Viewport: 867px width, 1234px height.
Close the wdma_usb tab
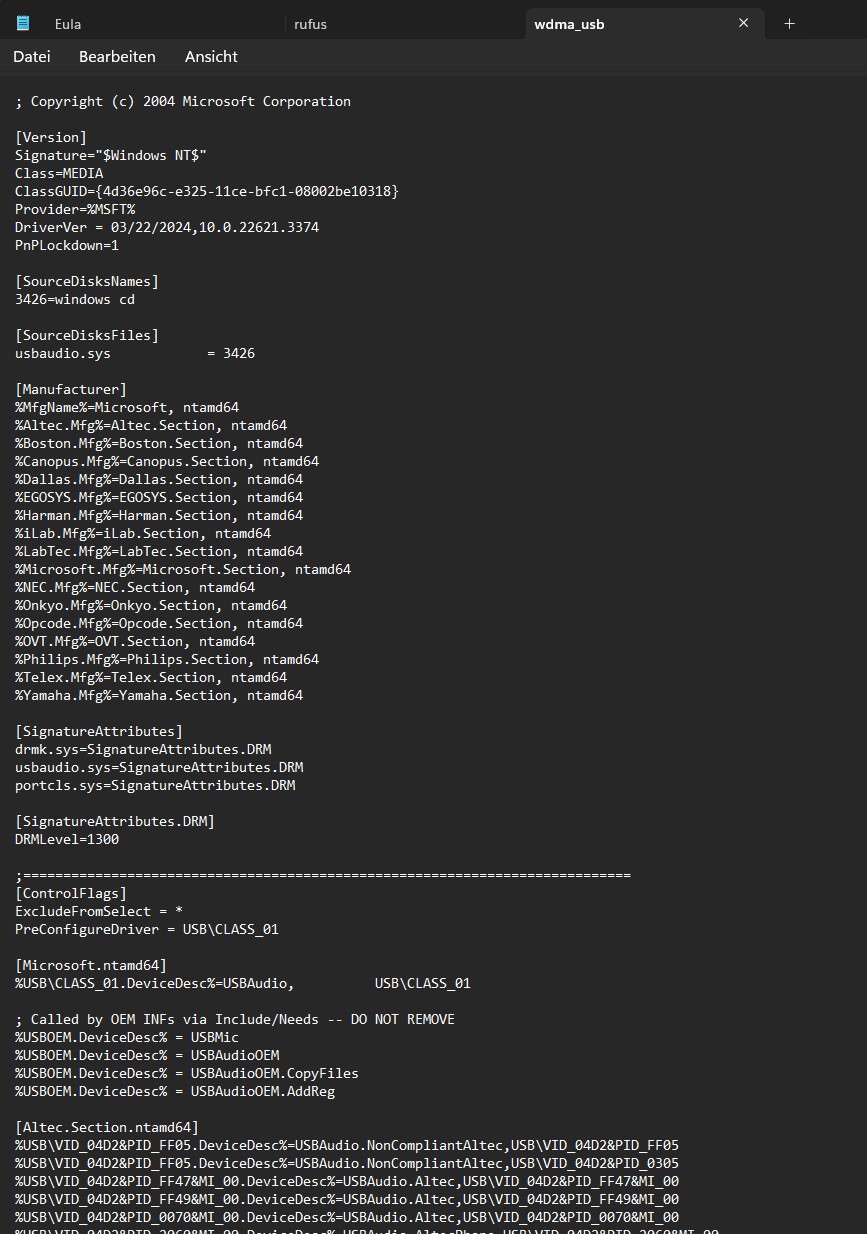pyautogui.click(x=743, y=23)
